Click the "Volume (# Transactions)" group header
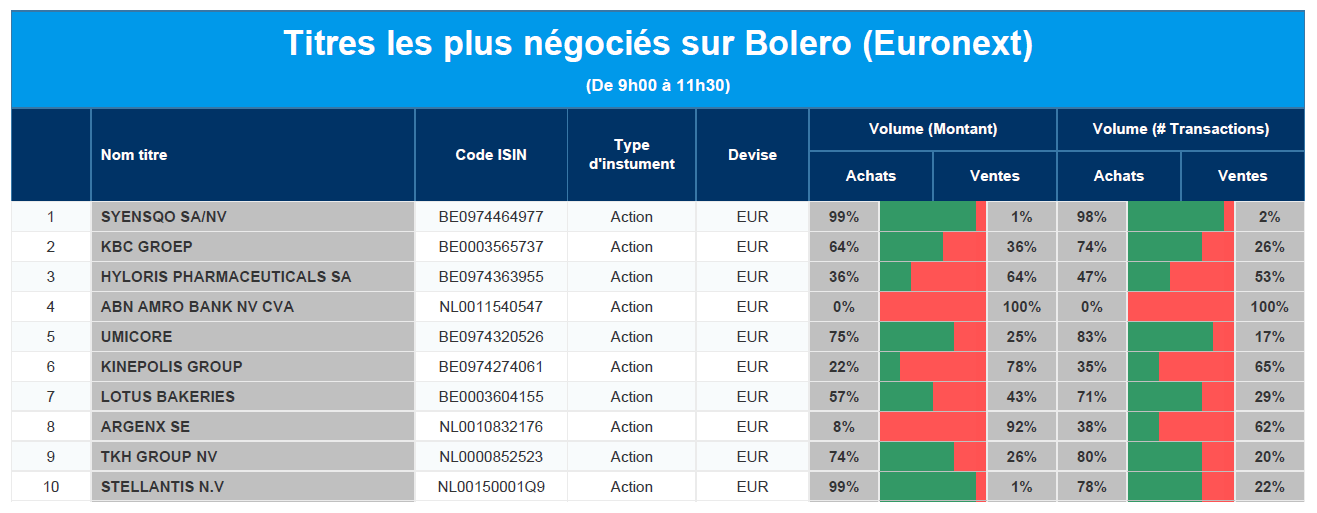This screenshot has height=513, width=1317. tap(1180, 129)
